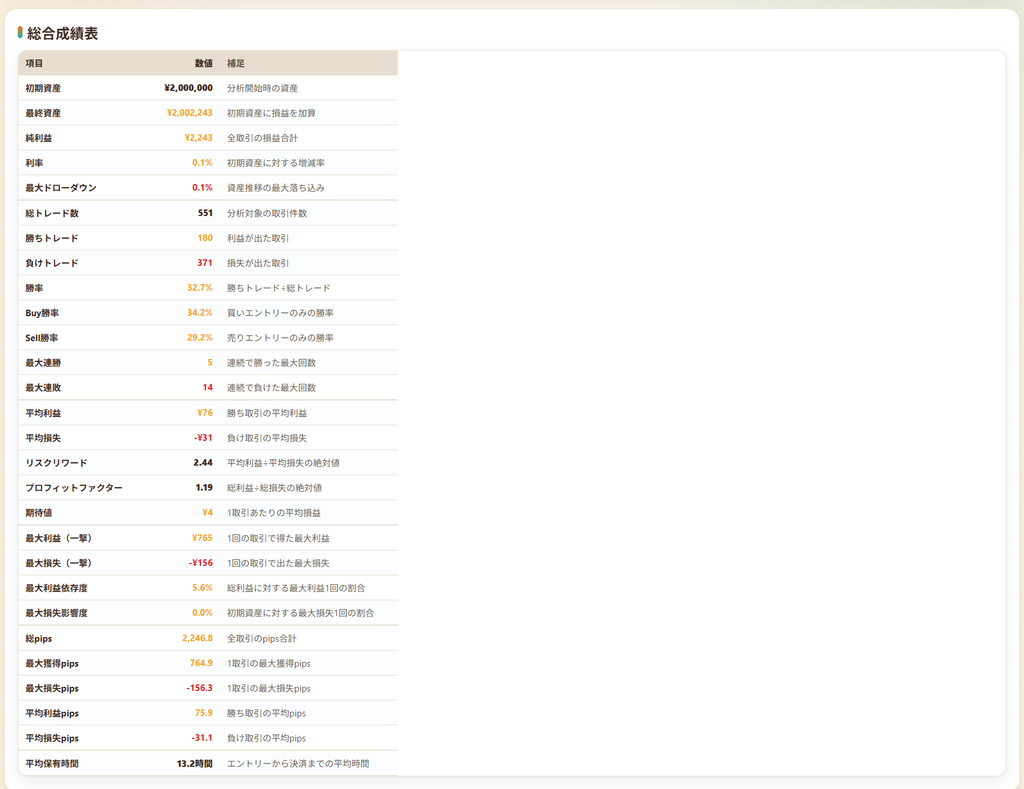
Task: Click the -156.3 max lost pips value
Action: [200, 688]
